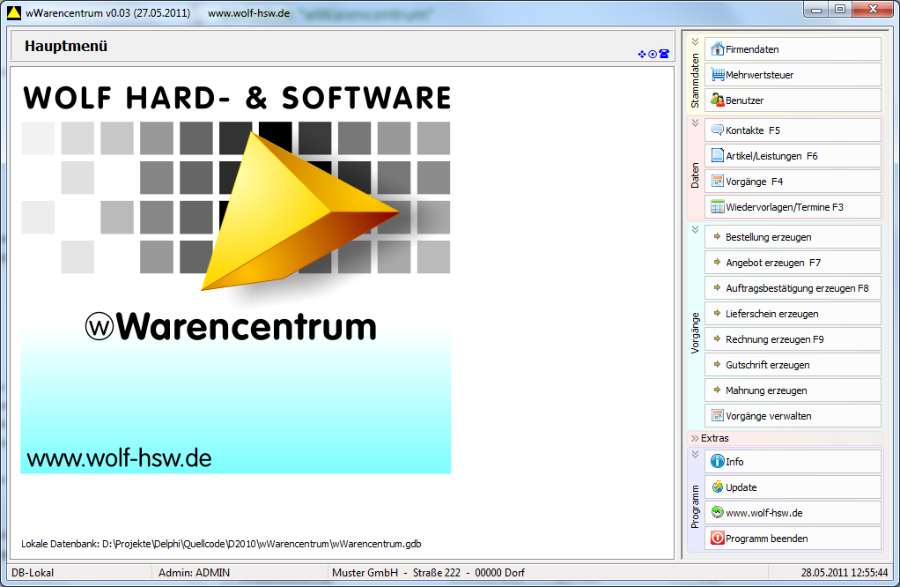Screen dimensions: 900x587
Task: Click the Kontakte speech bubble icon
Action: coord(717,131)
